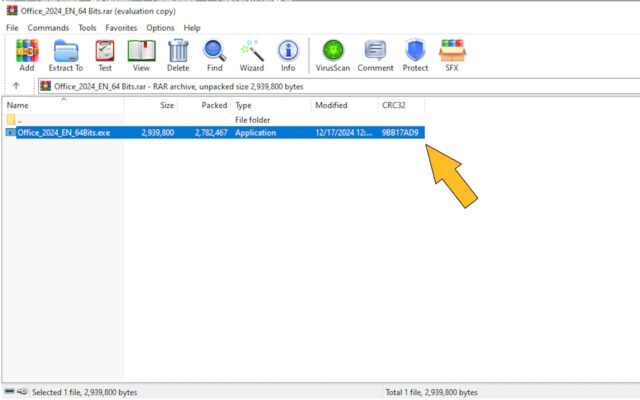This screenshot has width=640, height=400.
Task: Launch the Wizard tool
Action: pos(251,55)
